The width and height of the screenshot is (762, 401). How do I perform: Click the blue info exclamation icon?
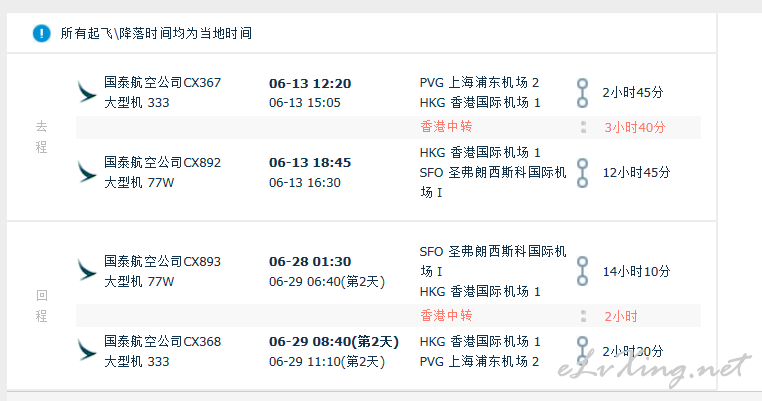pyautogui.click(x=41, y=34)
